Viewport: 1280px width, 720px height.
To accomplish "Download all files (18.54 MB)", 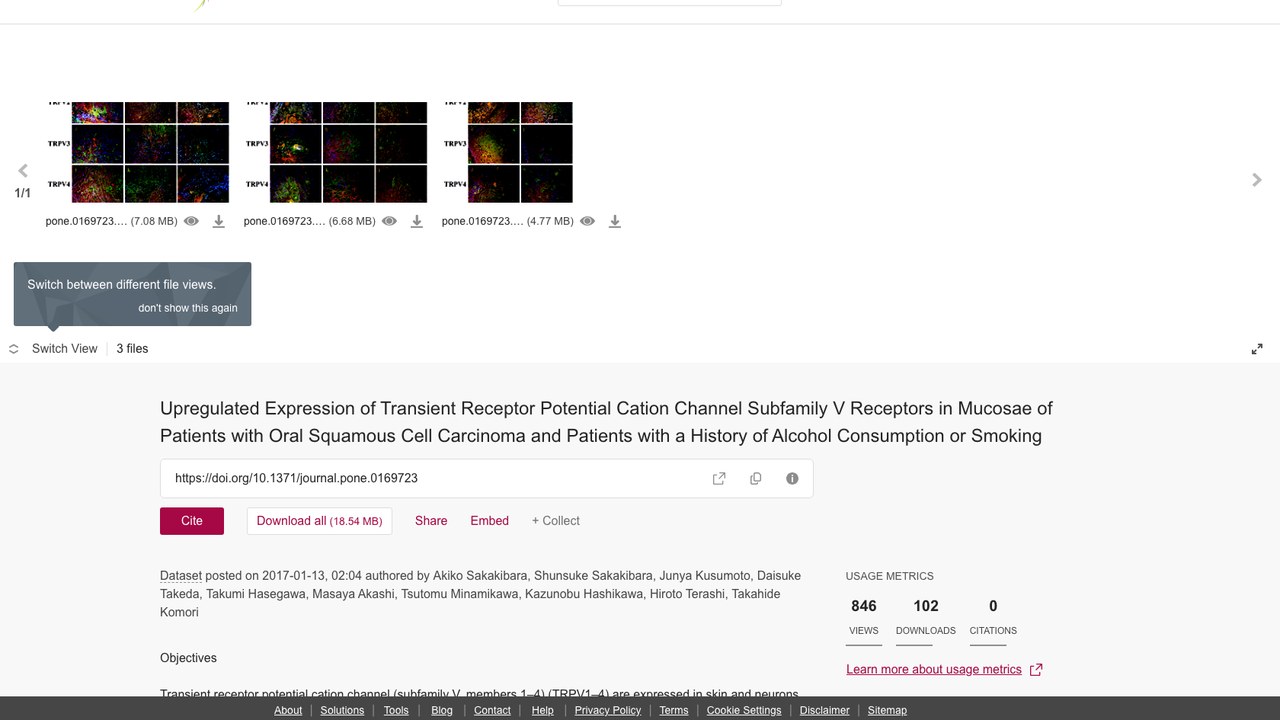I will coord(319,521).
